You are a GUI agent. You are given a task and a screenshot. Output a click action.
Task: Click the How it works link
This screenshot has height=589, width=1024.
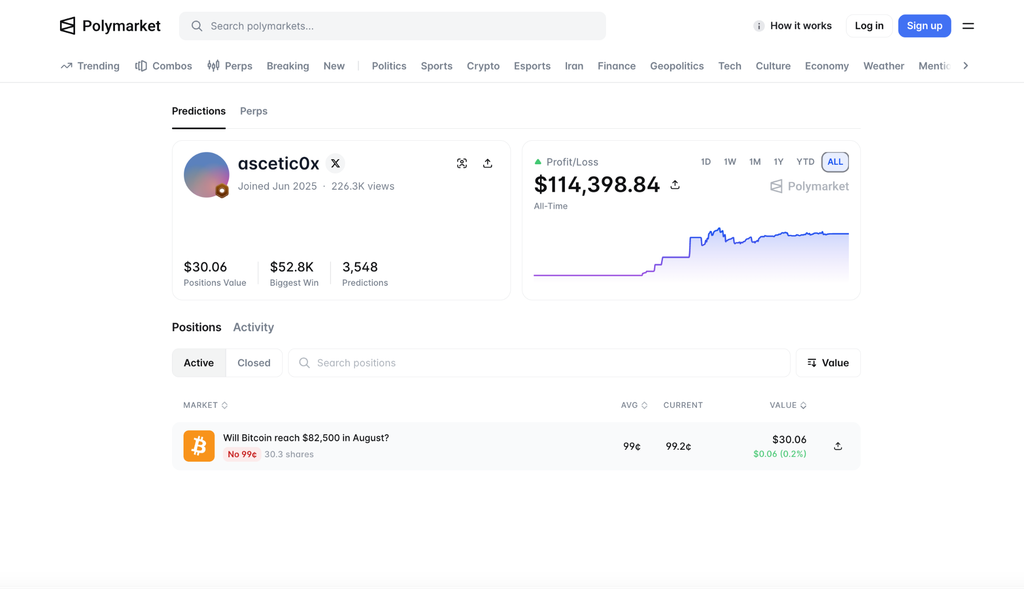(x=801, y=26)
